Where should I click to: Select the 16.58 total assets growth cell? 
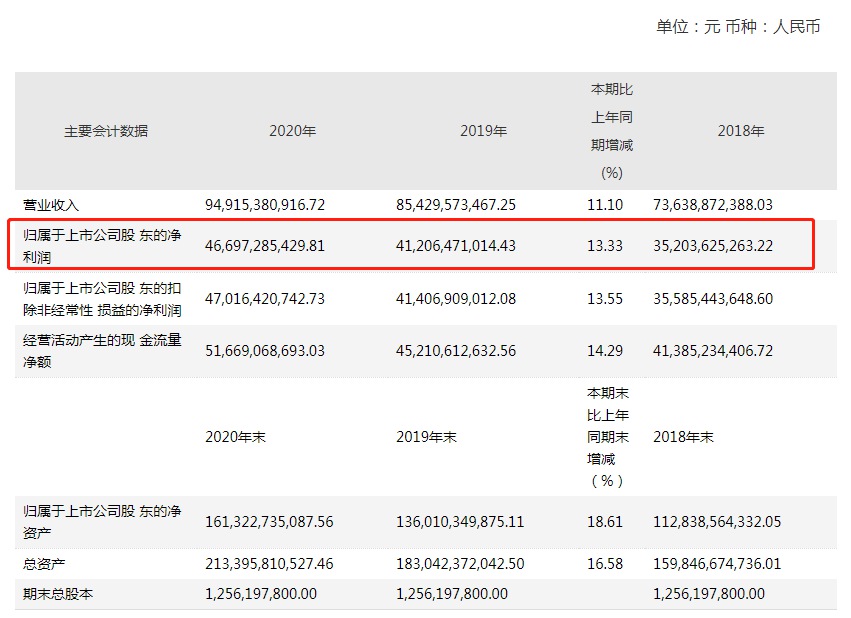[606, 564]
